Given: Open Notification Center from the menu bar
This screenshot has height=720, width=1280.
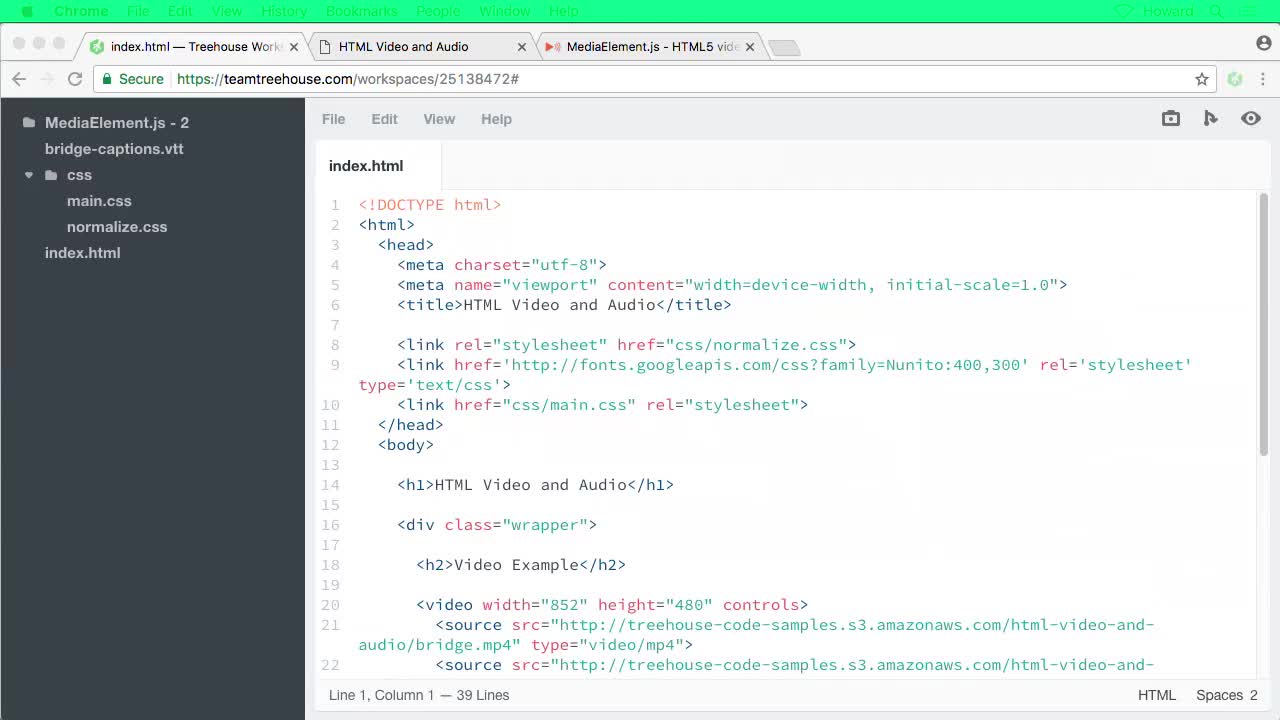Looking at the screenshot, I should [1246, 11].
